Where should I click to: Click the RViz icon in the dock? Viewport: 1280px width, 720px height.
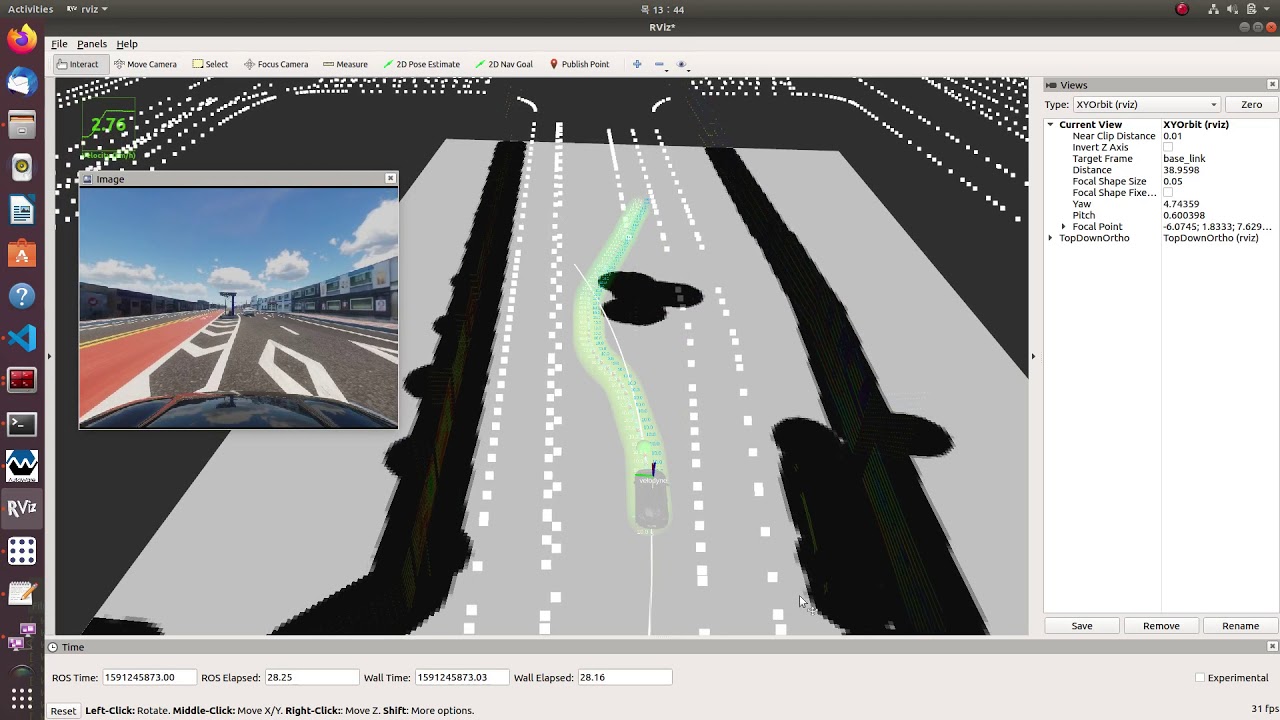pos(22,508)
